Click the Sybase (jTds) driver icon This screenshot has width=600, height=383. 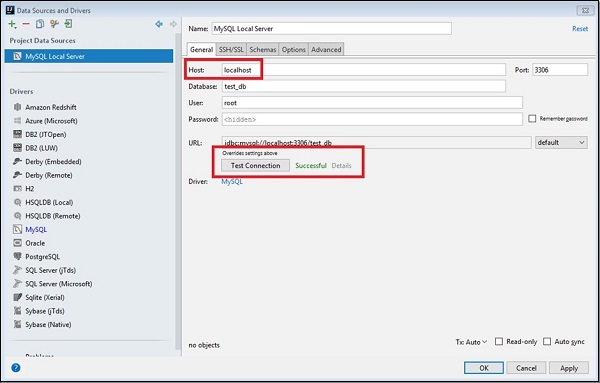(x=18, y=311)
